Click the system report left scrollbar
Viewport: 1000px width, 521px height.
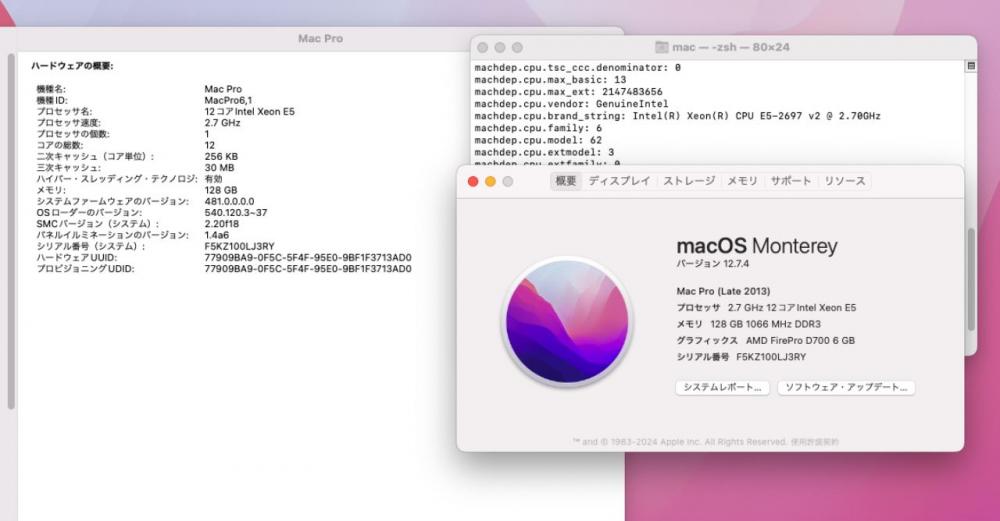tap(11, 231)
